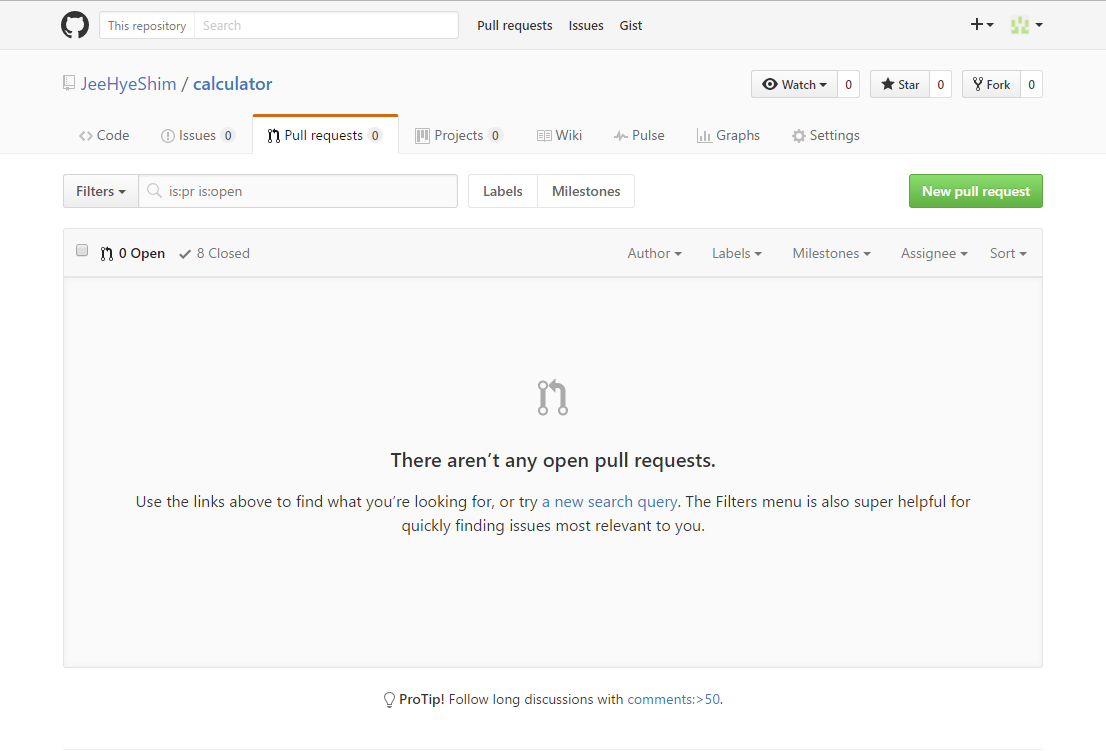Click Gist in top navigation

pos(631,25)
